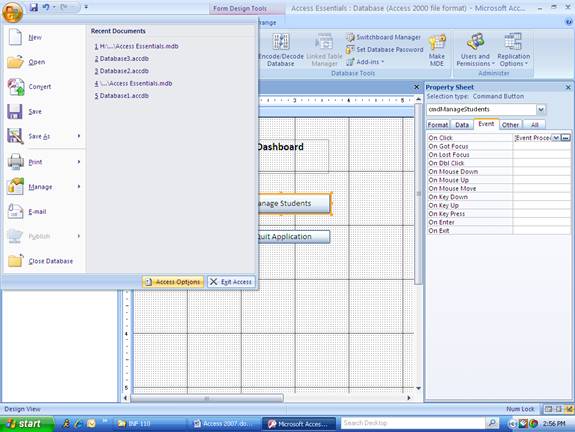
Task: Close the Property Sheet pane
Action: 568,87
